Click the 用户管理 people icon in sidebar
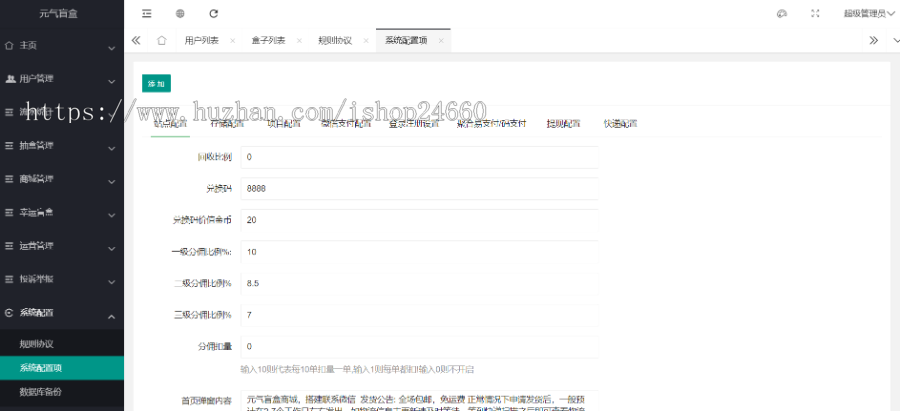This screenshot has width=900, height=411. click(x=10, y=79)
